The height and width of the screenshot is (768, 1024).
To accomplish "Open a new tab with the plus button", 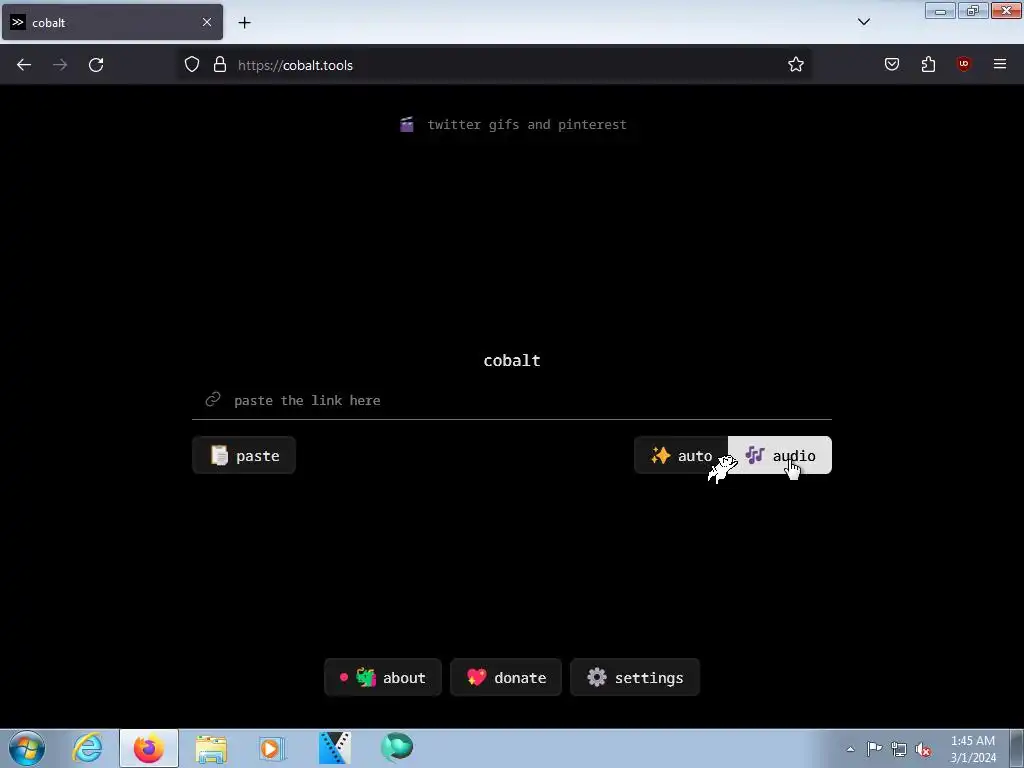I will [244, 23].
